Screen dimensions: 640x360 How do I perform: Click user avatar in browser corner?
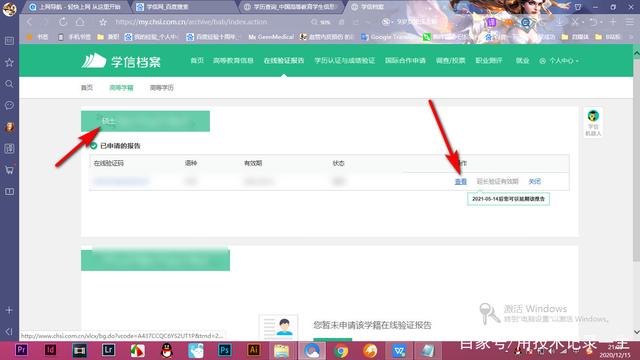[x=9, y=9]
